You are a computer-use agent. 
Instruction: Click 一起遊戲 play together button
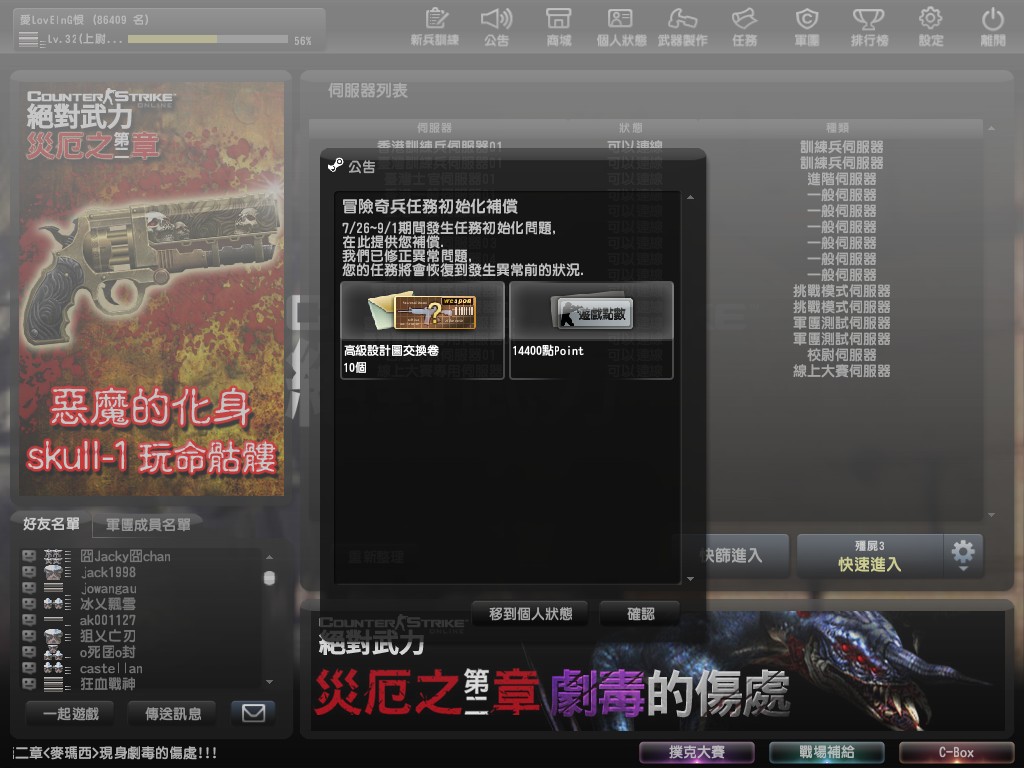point(71,713)
